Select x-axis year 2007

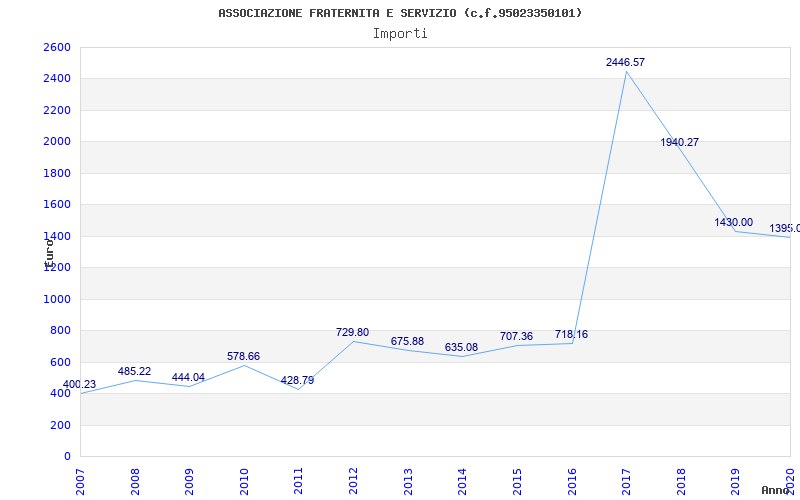click(x=81, y=481)
